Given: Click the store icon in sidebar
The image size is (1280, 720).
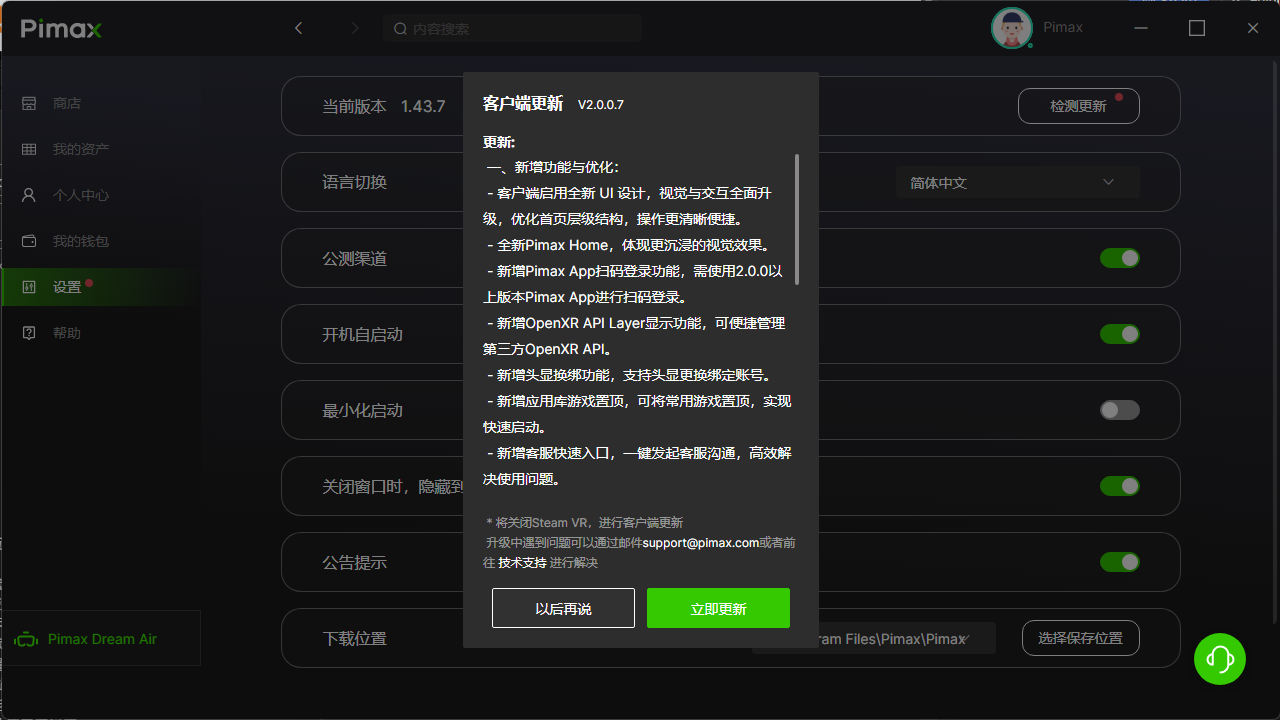Looking at the screenshot, I should [x=29, y=103].
